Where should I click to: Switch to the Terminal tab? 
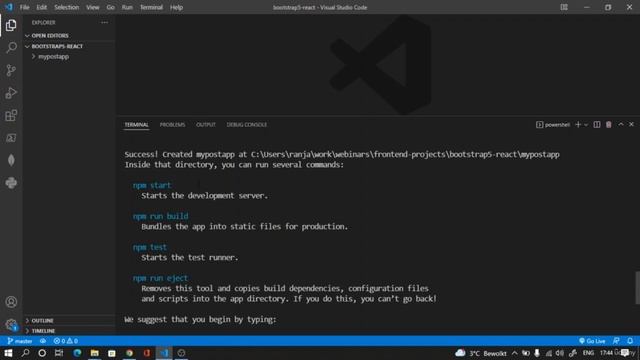[x=137, y=124]
